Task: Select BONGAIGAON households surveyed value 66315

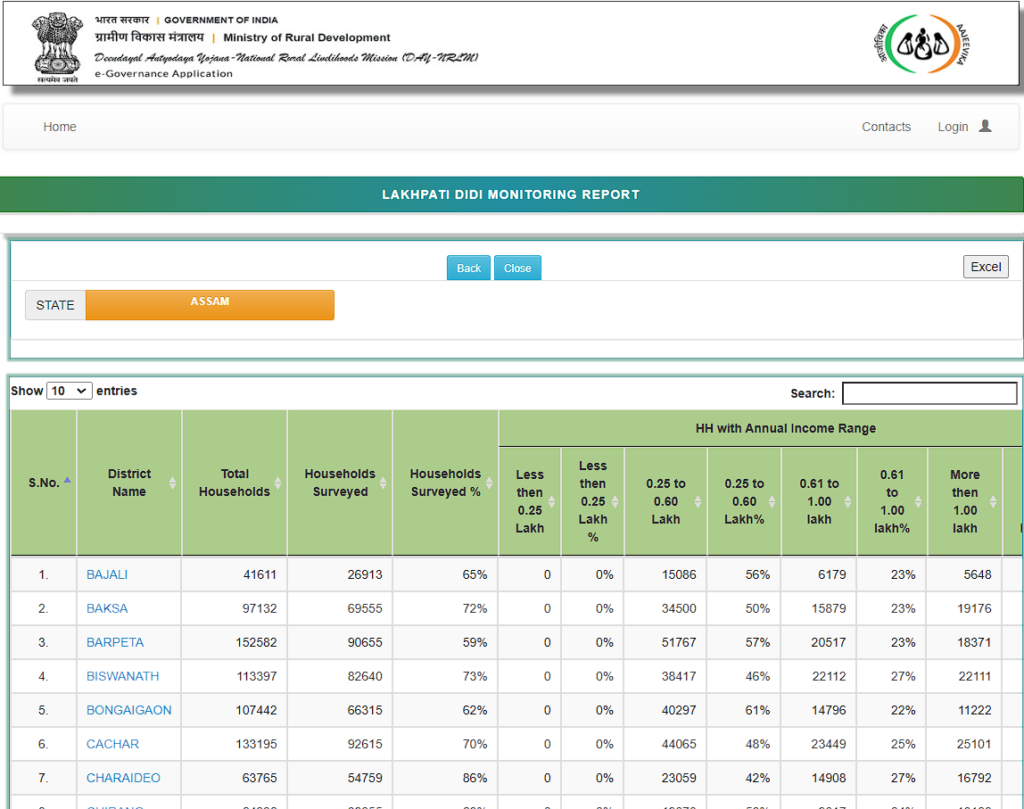Action: [x=365, y=710]
